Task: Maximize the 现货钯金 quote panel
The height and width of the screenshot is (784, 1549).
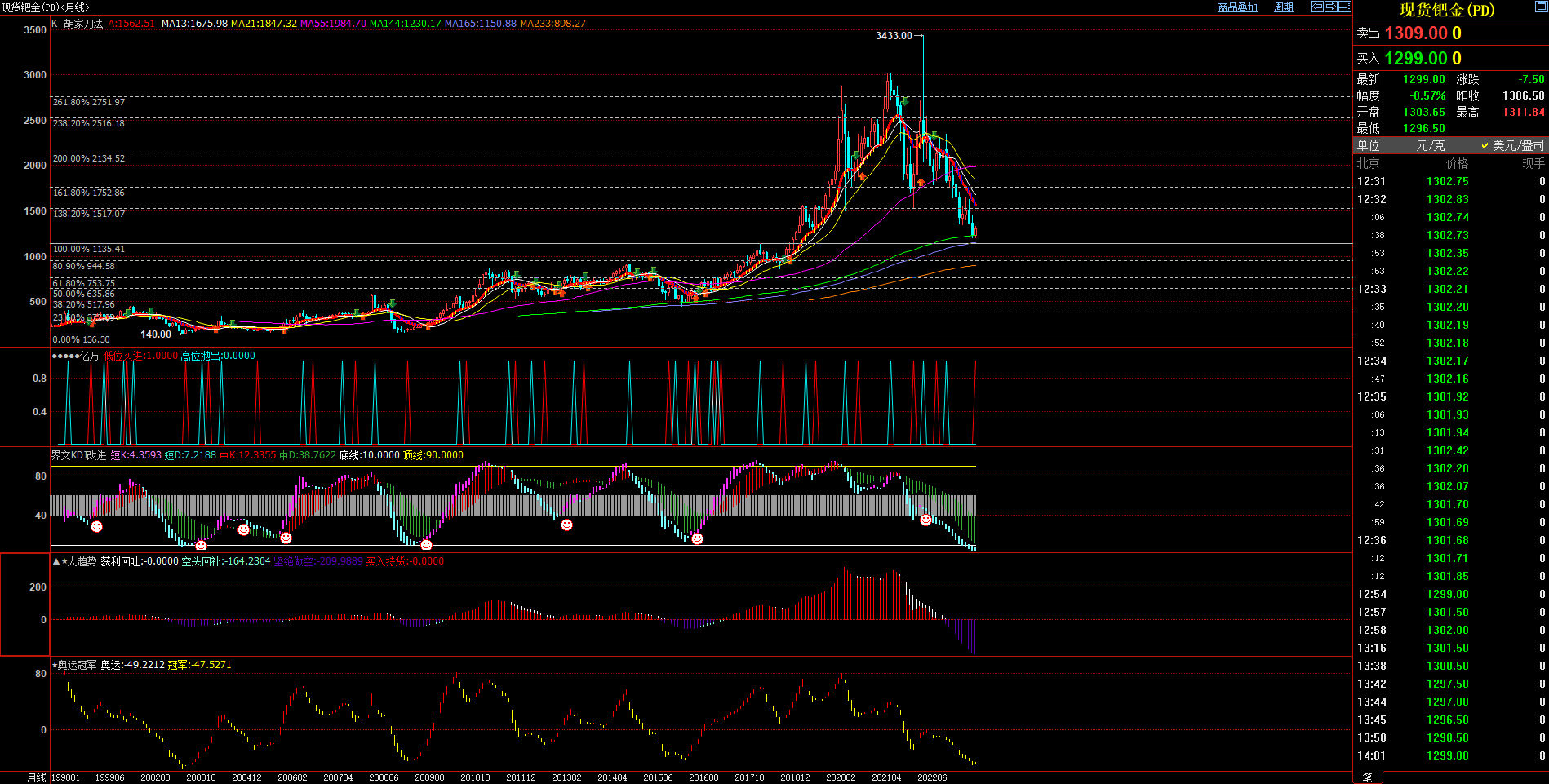Action: coord(1541,7)
